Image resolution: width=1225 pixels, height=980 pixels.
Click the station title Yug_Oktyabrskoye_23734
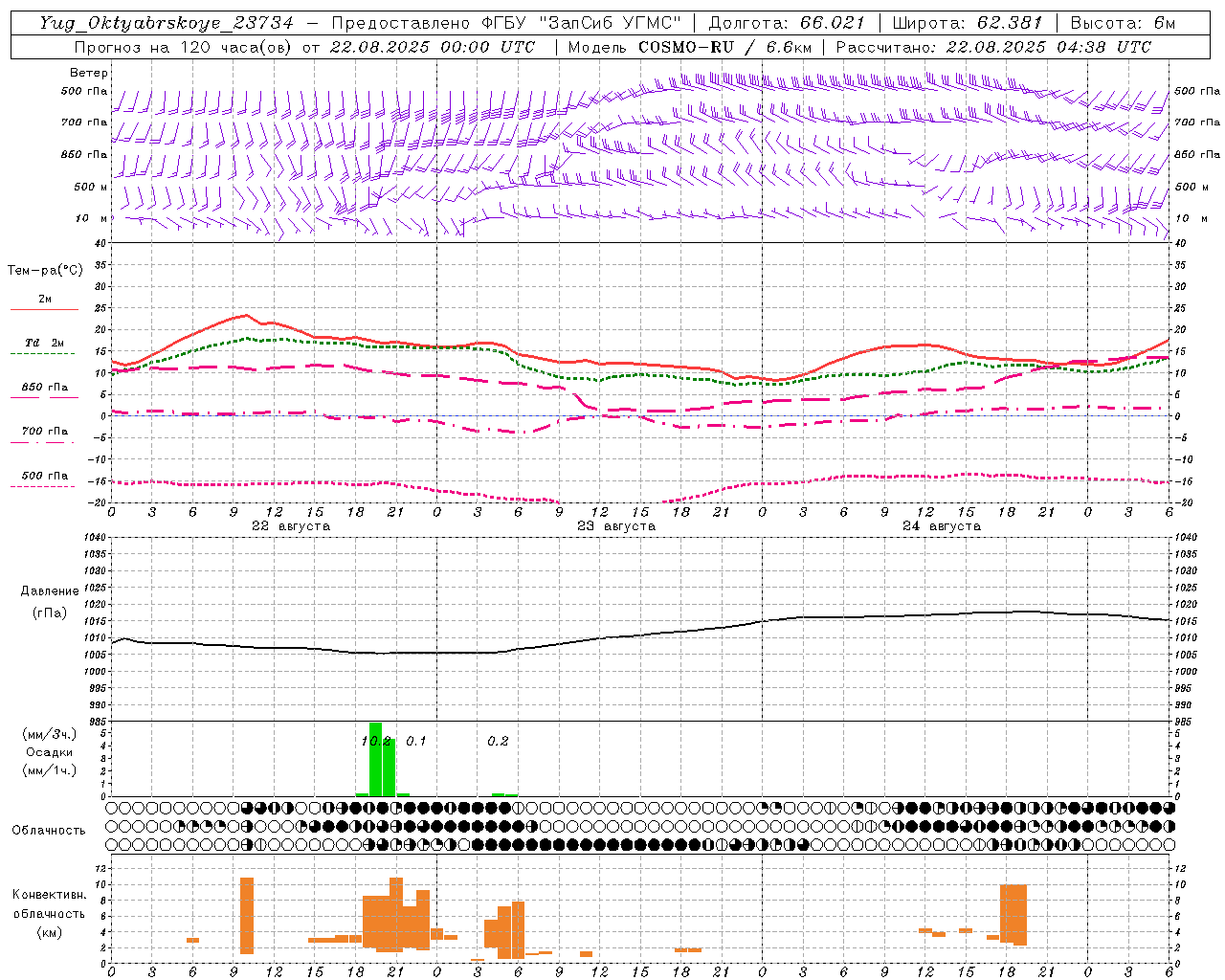tap(167, 23)
